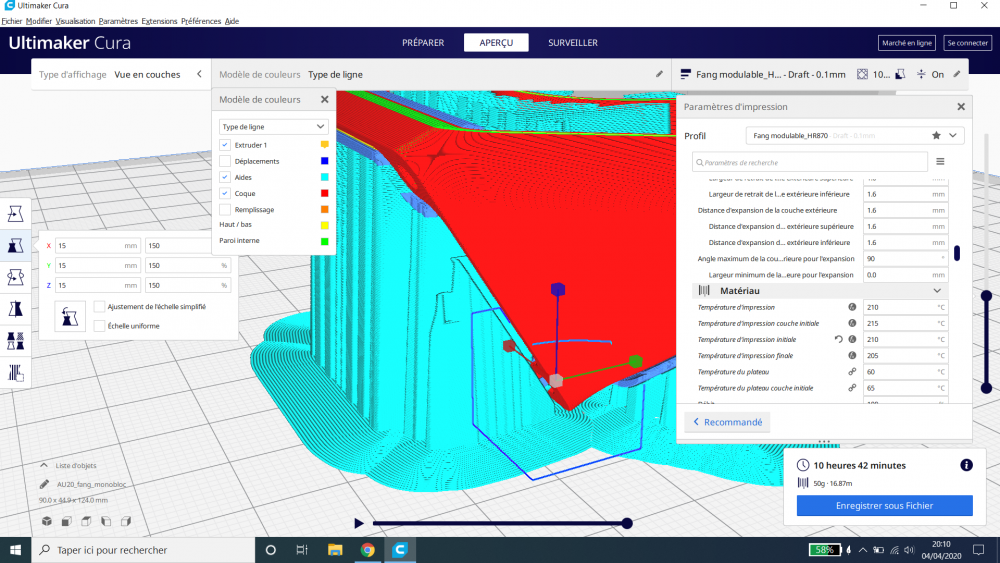Open settings visibility hamburger menu
The width and height of the screenshot is (1000, 563).
[940, 162]
